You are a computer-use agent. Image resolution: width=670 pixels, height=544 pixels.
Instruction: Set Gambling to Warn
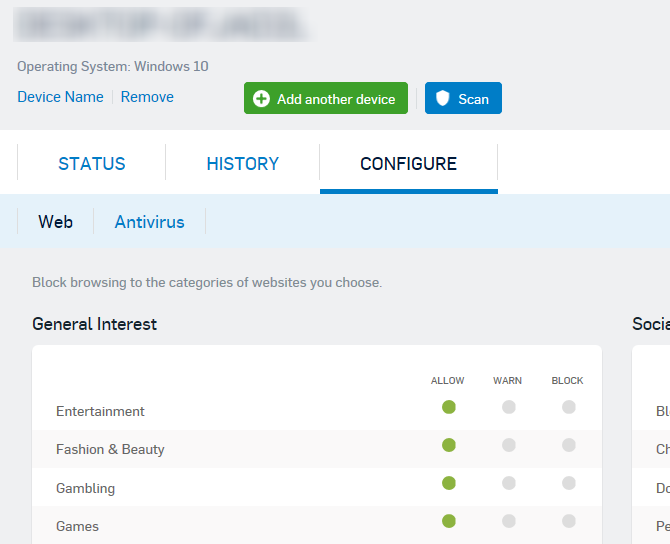[508, 483]
